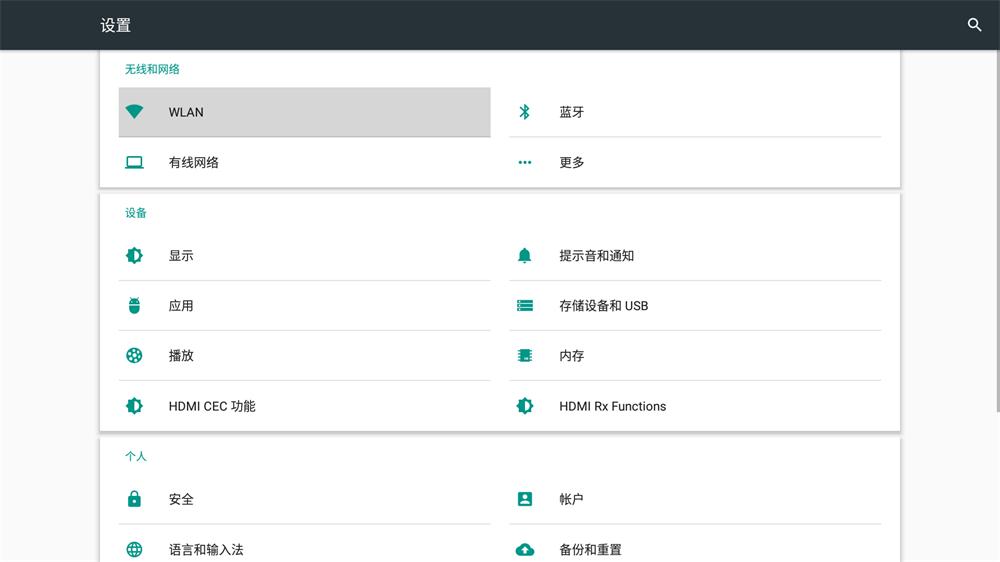Viewport: 1000px width, 562px height.
Task: Click the globe icon for 语言和输入法
Action: pos(134,549)
